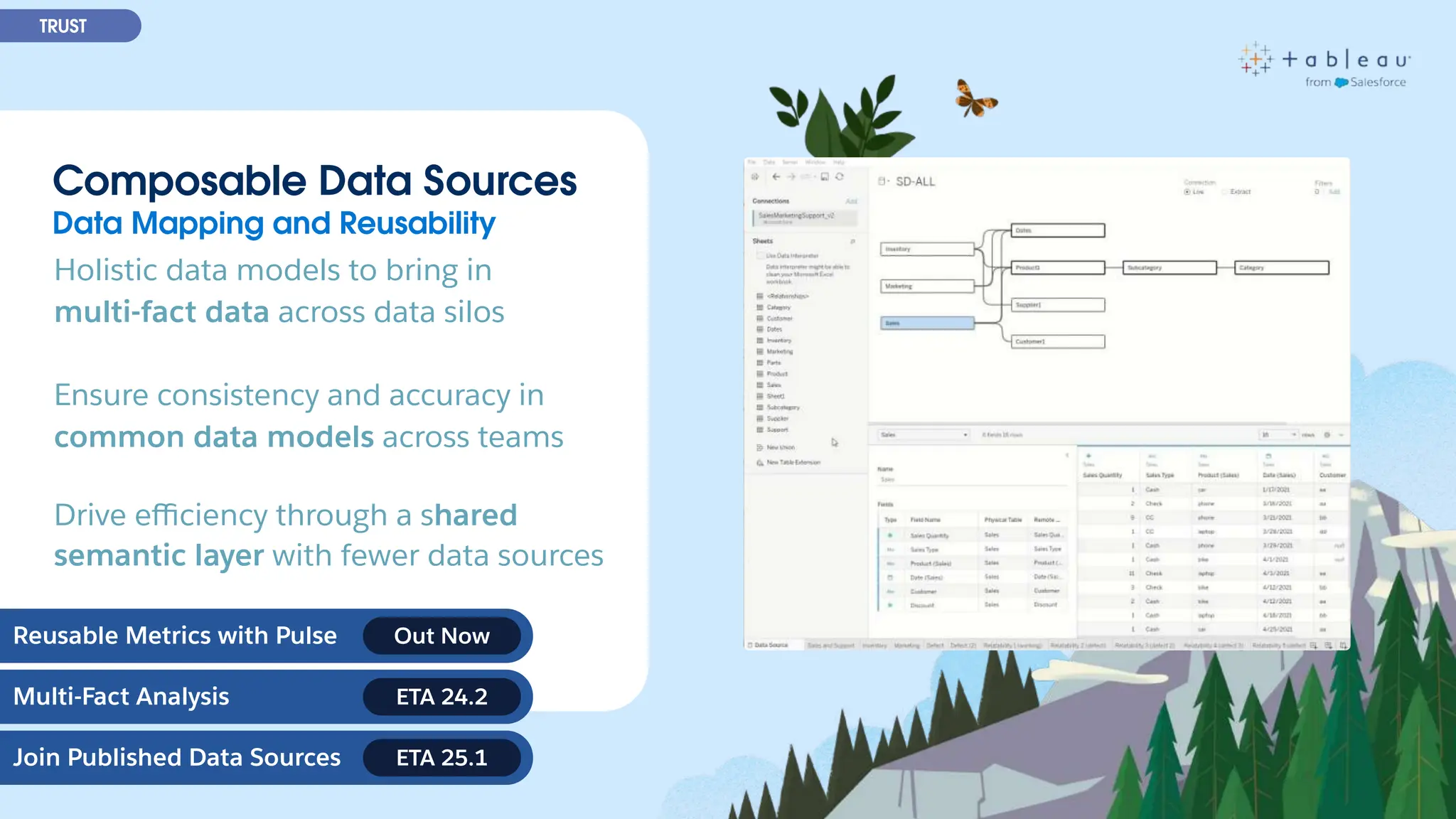This screenshot has height=819, width=1456.
Task: Open the Server menu
Action: point(790,162)
